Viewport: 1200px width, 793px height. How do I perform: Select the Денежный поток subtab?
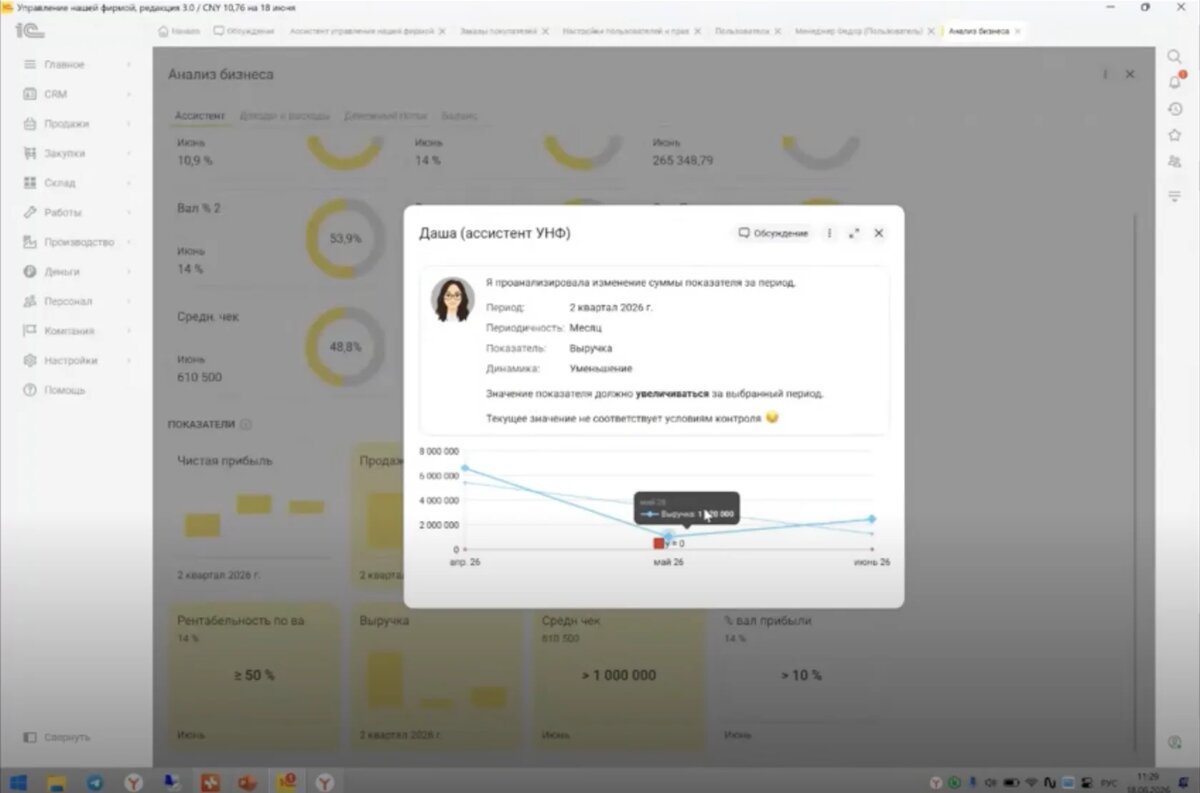click(x=385, y=116)
